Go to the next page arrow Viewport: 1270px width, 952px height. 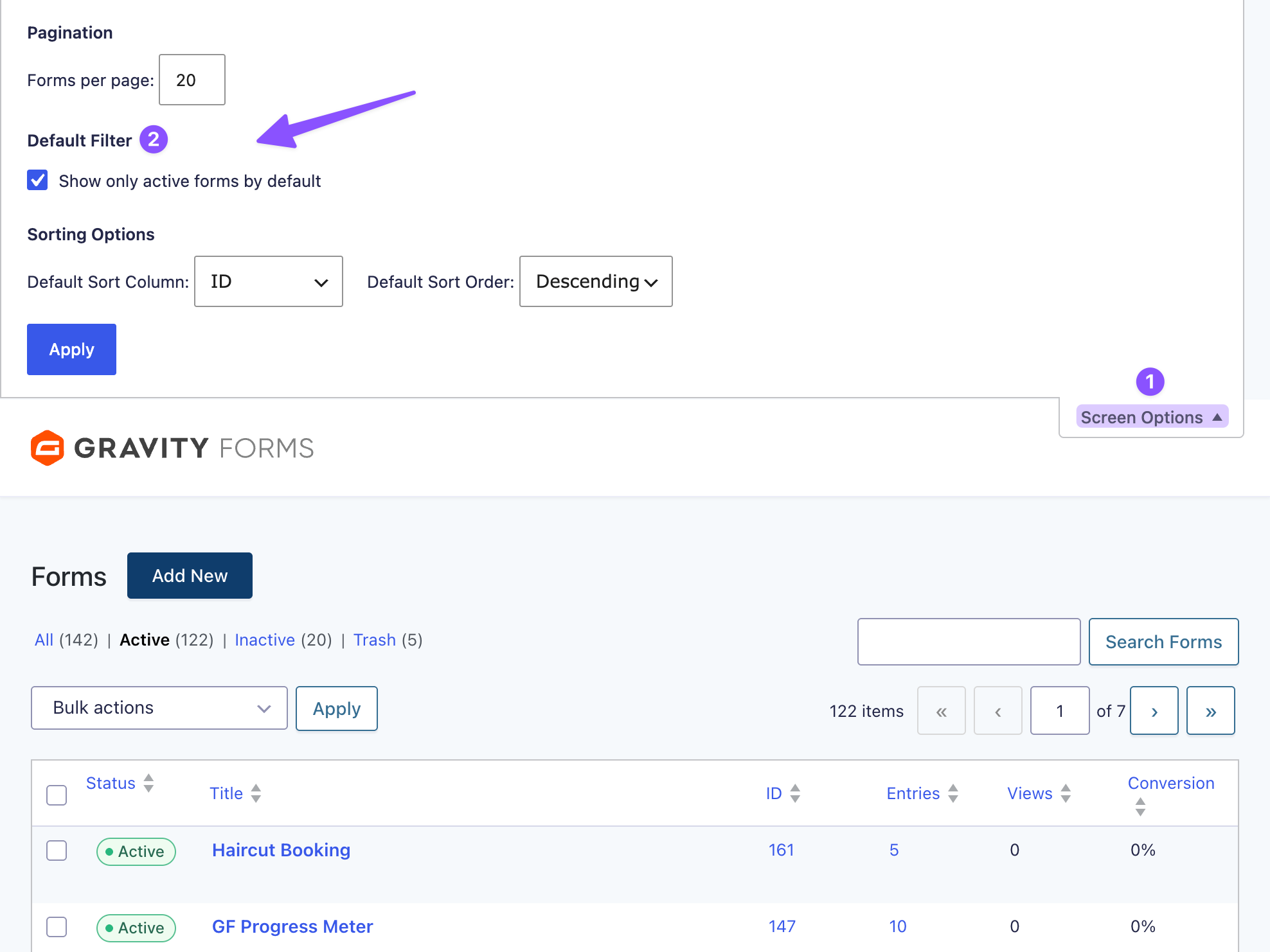tap(1154, 710)
